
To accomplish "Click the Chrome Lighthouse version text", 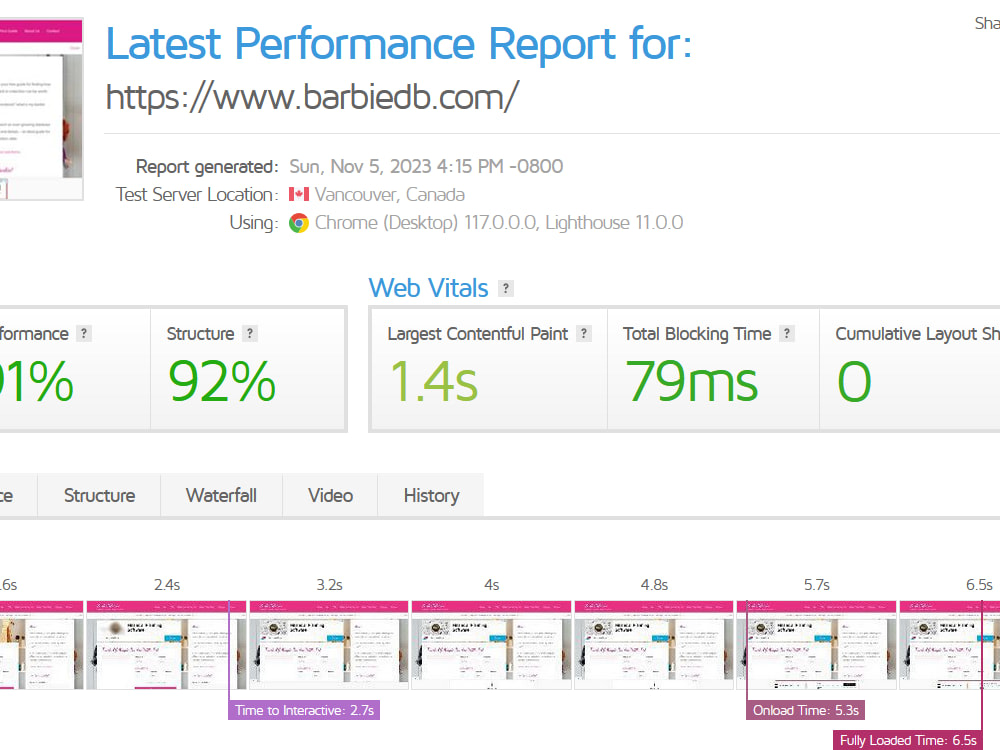I will coord(499,223).
